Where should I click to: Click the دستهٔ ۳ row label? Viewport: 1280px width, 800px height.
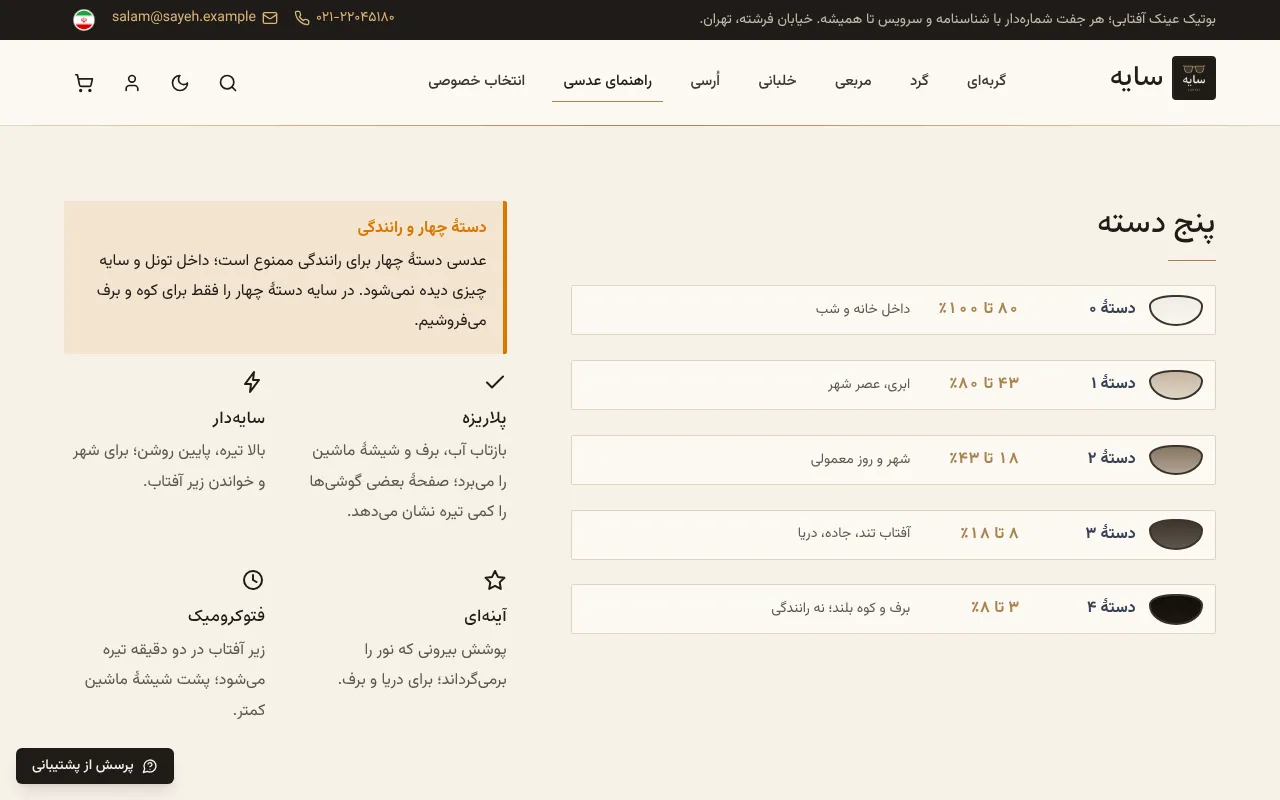point(1111,533)
